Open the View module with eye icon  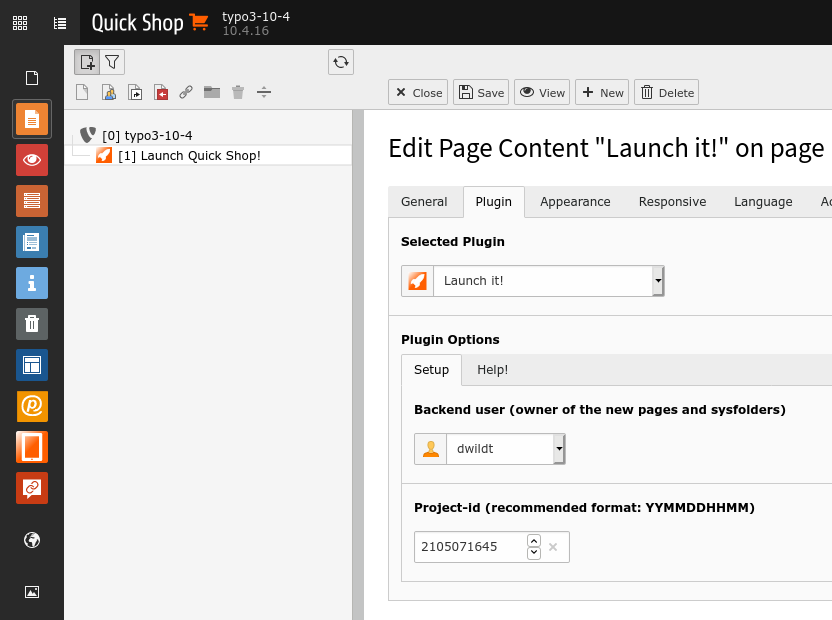32,160
